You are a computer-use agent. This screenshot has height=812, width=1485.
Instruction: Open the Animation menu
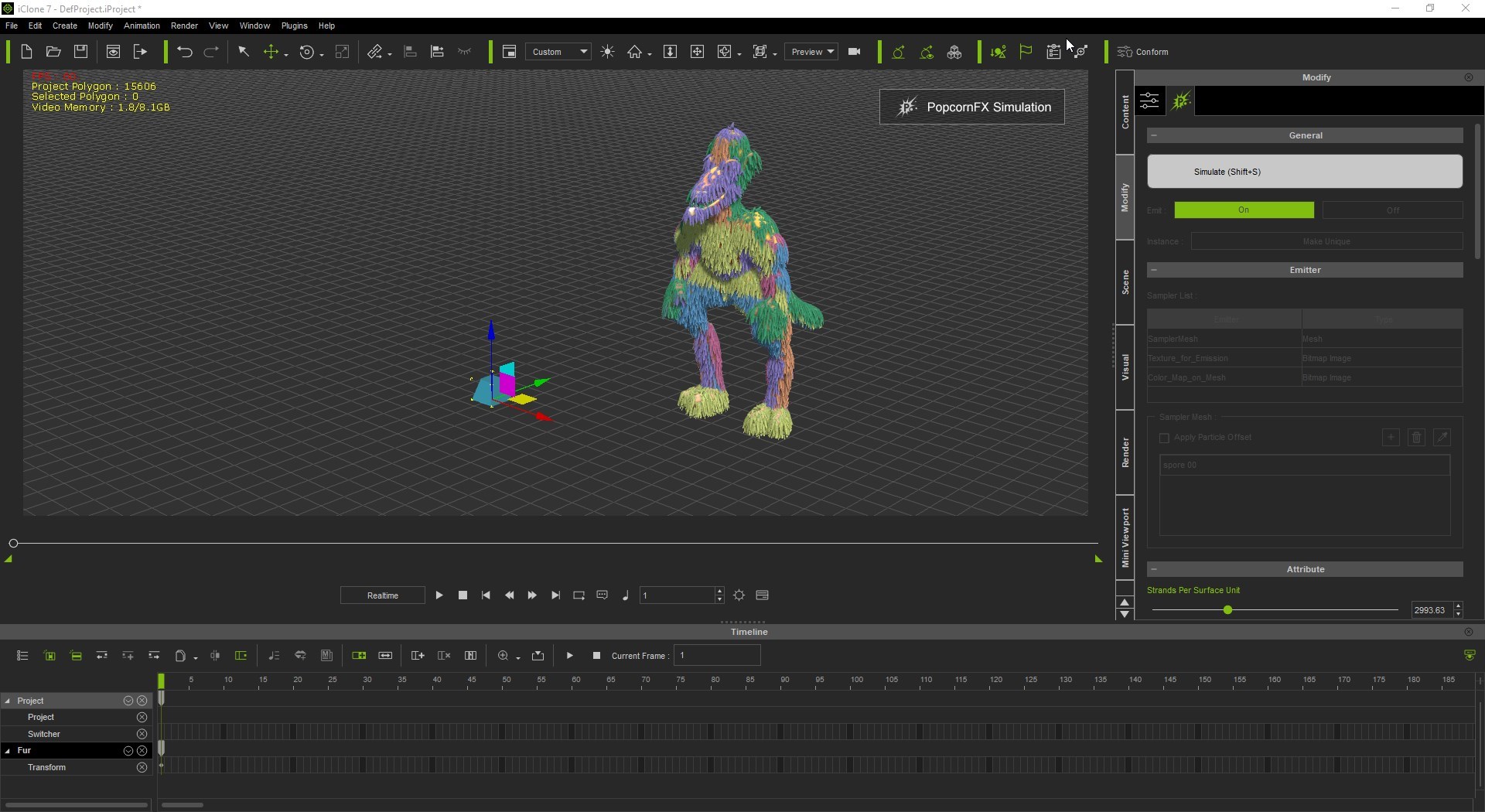(142, 26)
